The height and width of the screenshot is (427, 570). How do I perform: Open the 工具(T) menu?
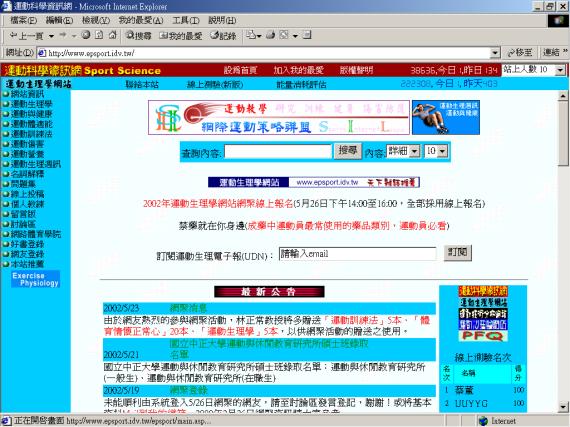click(186, 20)
